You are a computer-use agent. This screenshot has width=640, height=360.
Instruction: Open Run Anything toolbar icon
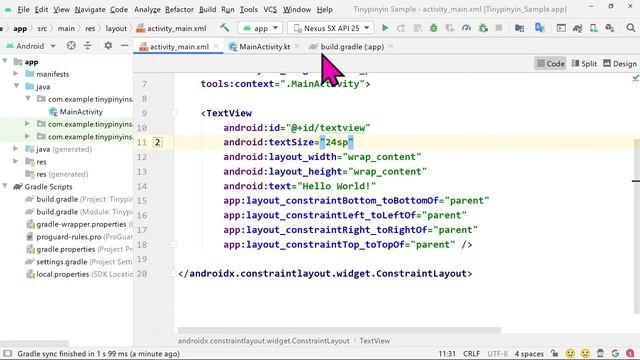(x=561, y=28)
